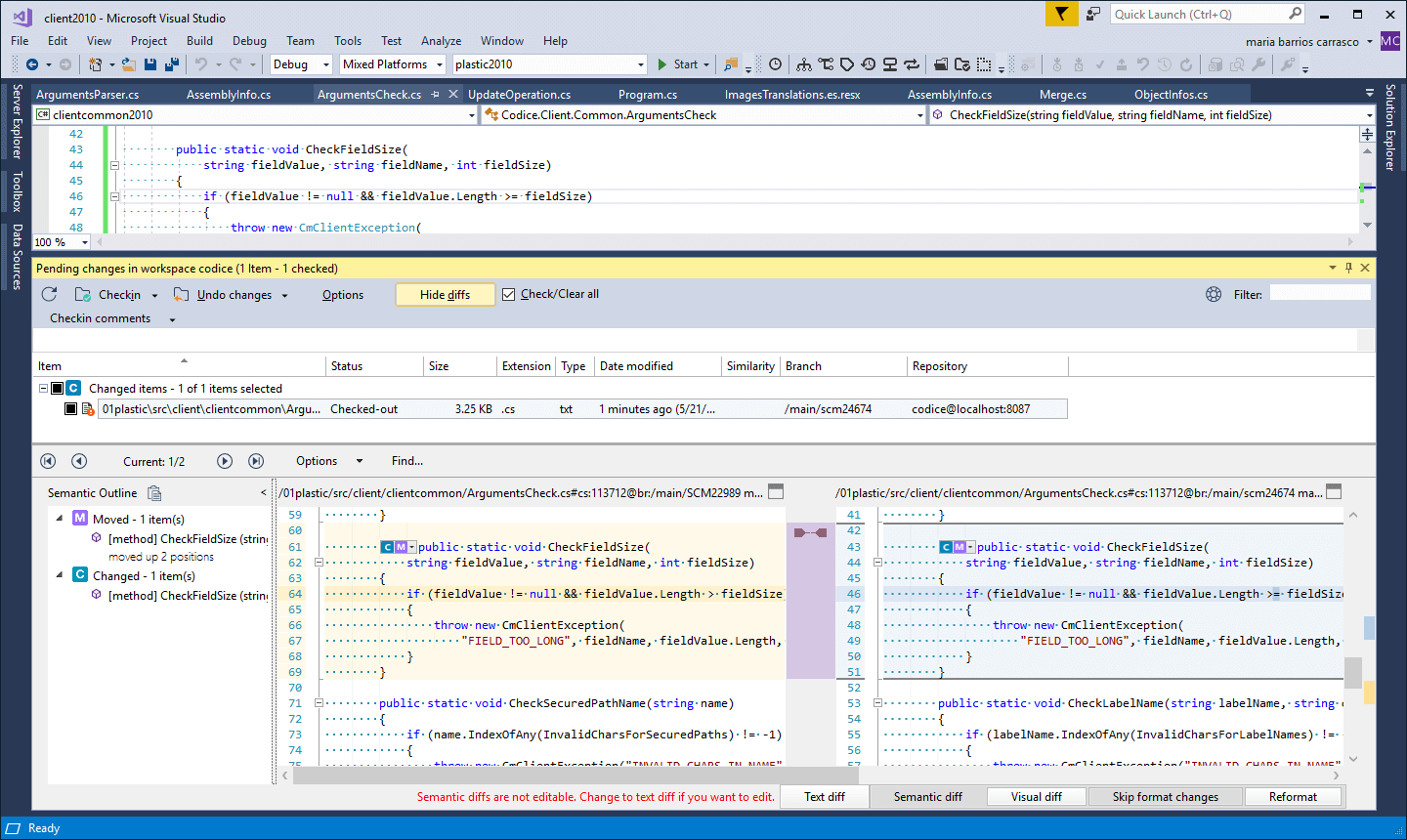
Task: Maximize left diff pane with window icon
Action: [776, 491]
